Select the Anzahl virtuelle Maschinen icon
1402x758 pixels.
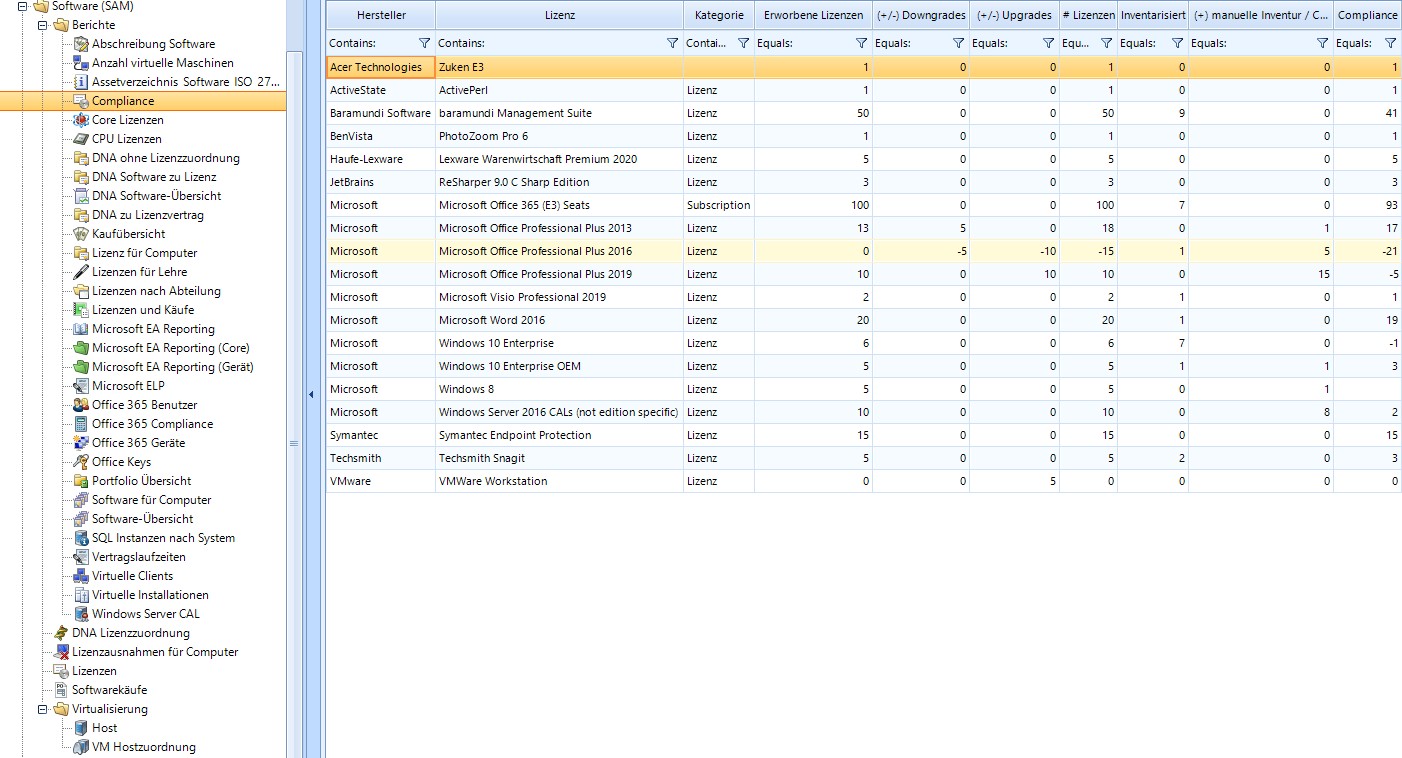coord(81,63)
